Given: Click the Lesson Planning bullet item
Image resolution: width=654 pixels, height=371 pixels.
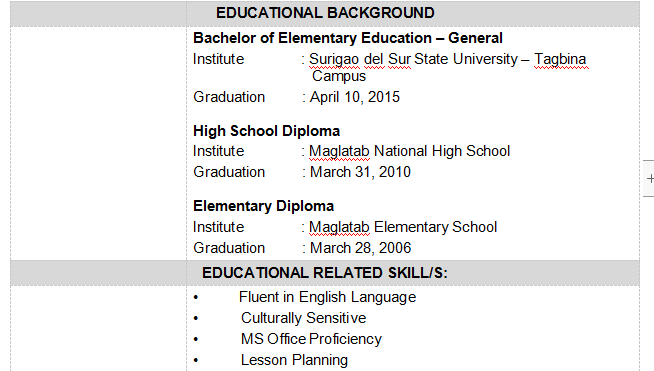Looking at the screenshot, I should point(294,360).
